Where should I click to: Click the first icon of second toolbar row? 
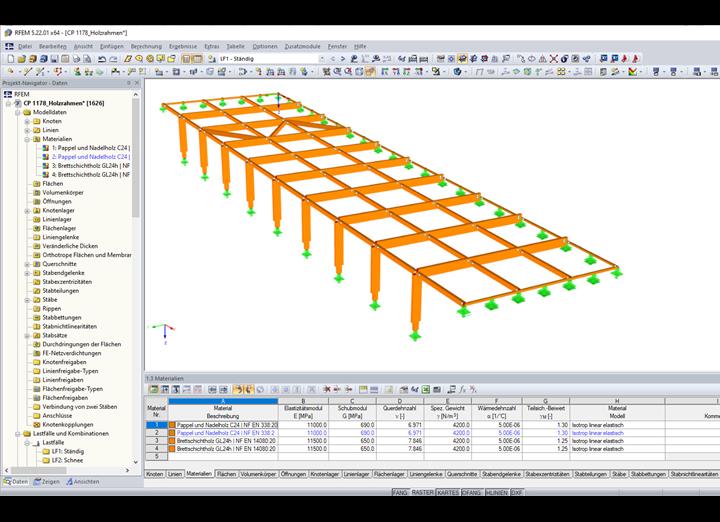[x=11, y=72]
